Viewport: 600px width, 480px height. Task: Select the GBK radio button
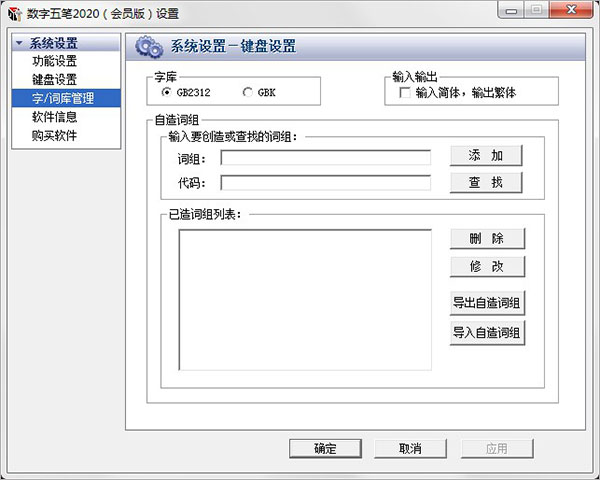(x=248, y=92)
